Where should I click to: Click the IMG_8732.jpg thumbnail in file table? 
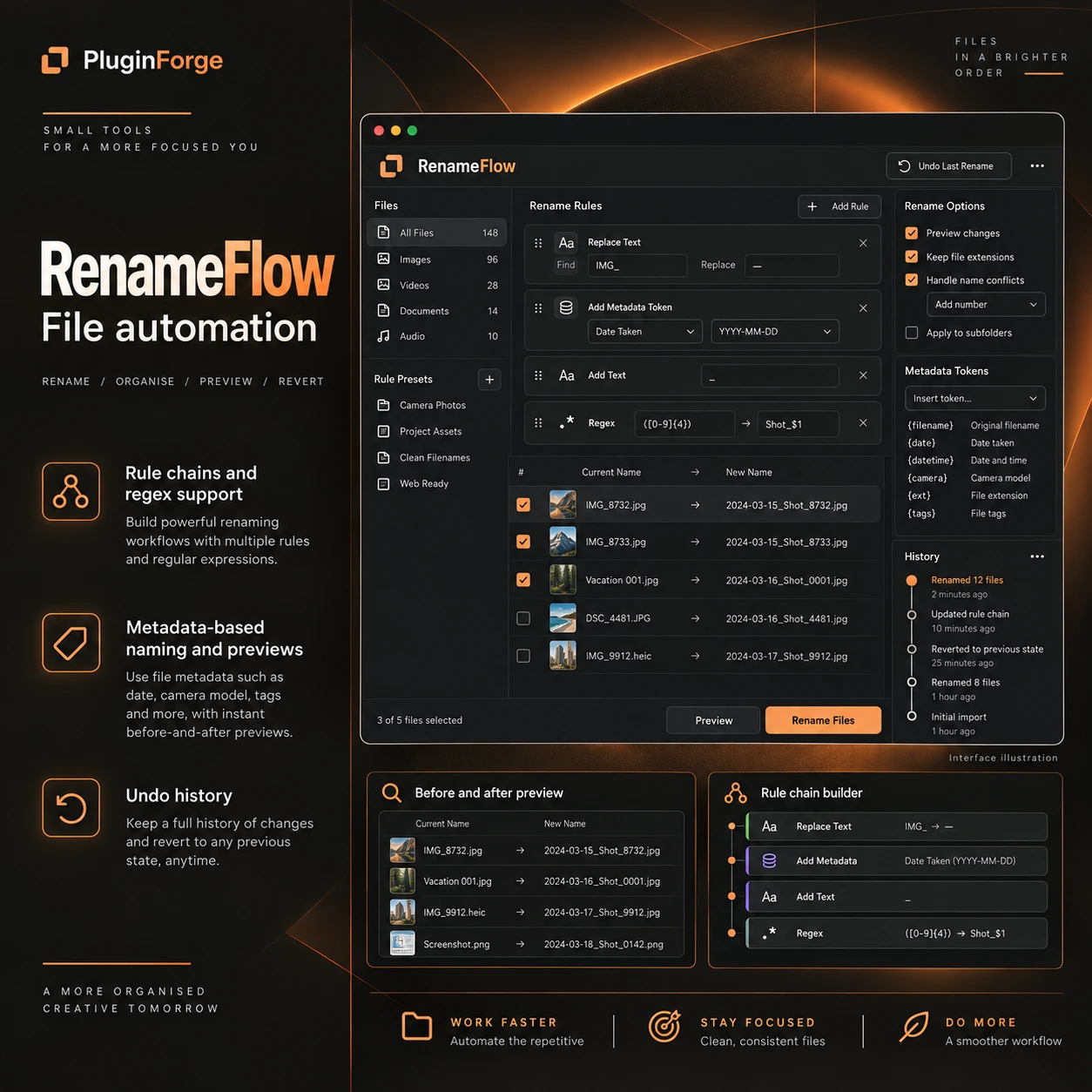coord(563,505)
